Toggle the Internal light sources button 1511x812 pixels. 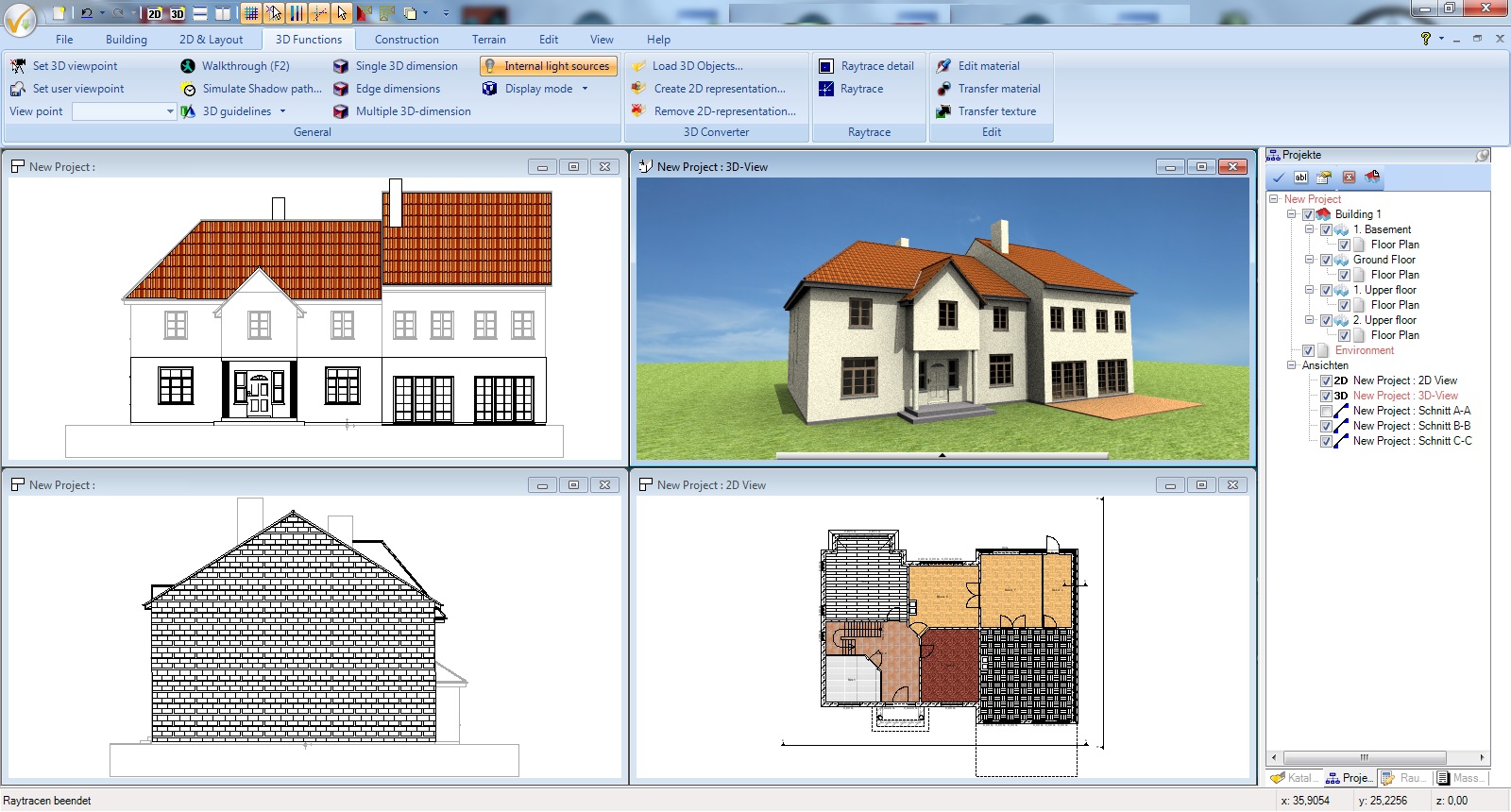548,66
